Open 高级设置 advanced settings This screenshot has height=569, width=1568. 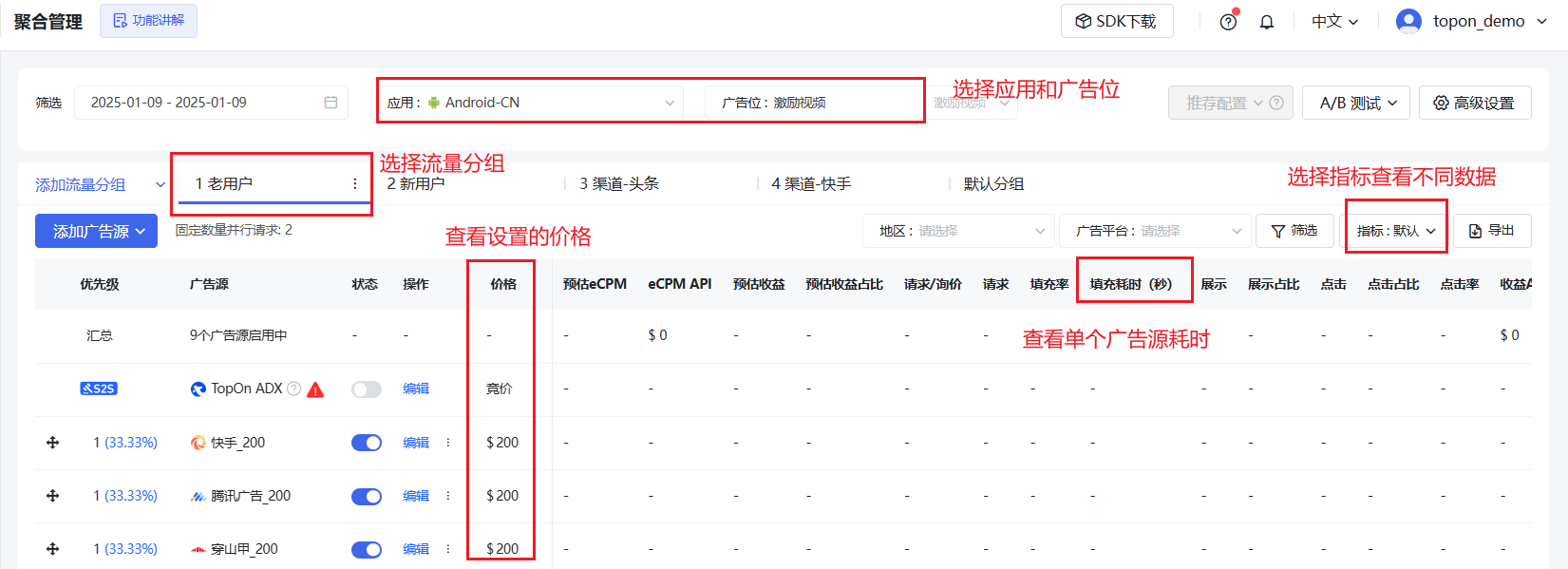tap(1475, 103)
